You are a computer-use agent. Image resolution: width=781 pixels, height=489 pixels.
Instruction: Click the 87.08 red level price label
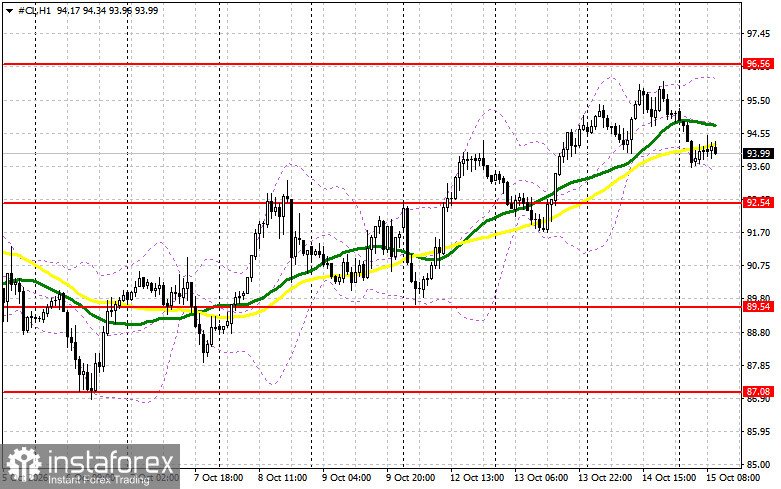[x=758, y=392]
